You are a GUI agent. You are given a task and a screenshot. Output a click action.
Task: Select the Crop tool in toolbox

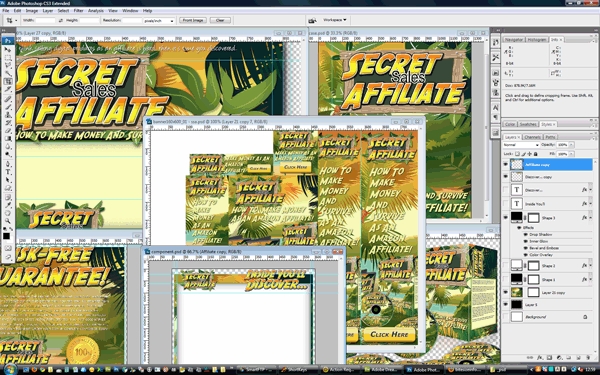[x=8, y=81]
